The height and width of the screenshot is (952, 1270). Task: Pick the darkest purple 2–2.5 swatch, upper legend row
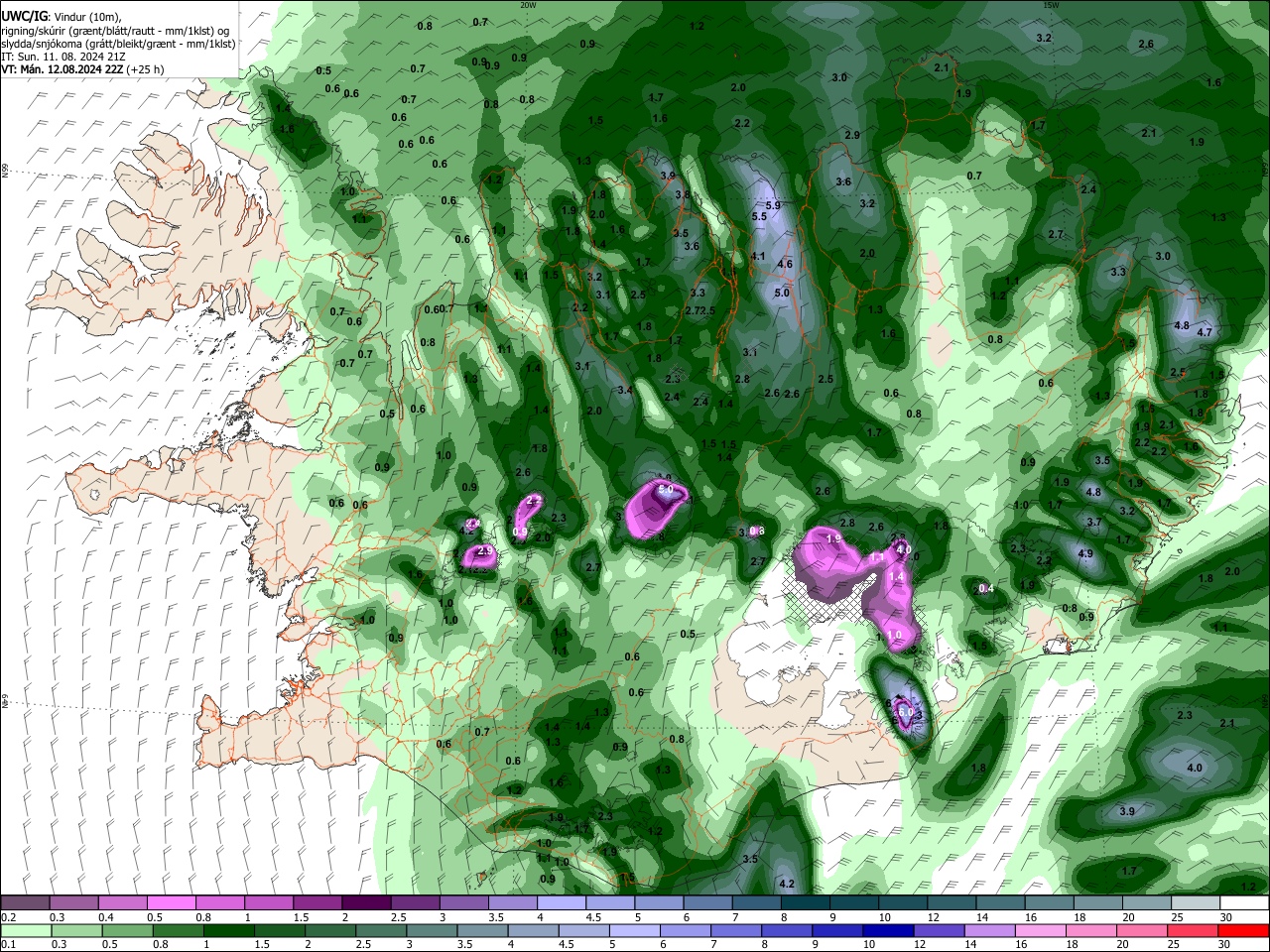[366, 903]
